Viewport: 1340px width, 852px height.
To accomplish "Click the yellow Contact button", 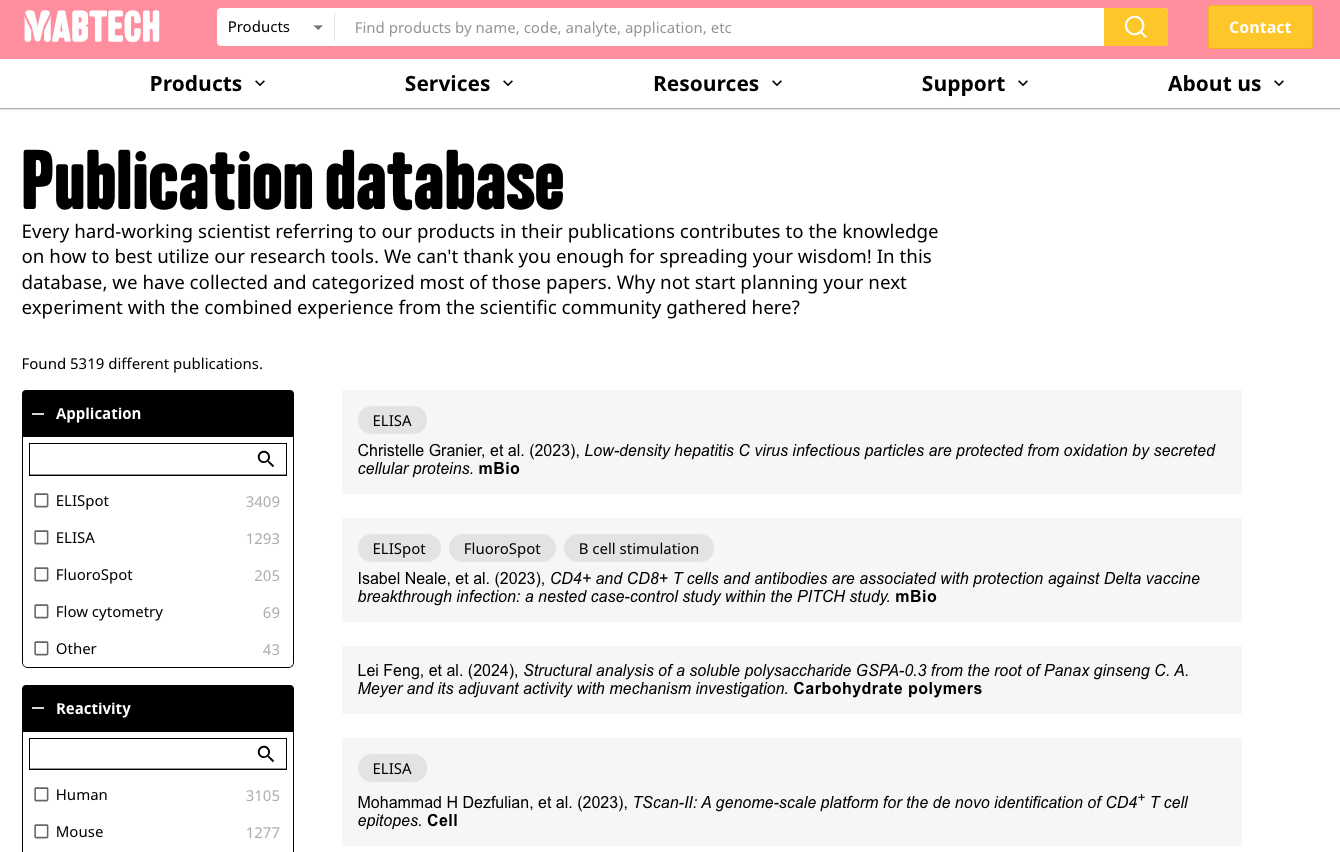I will [1259, 28].
